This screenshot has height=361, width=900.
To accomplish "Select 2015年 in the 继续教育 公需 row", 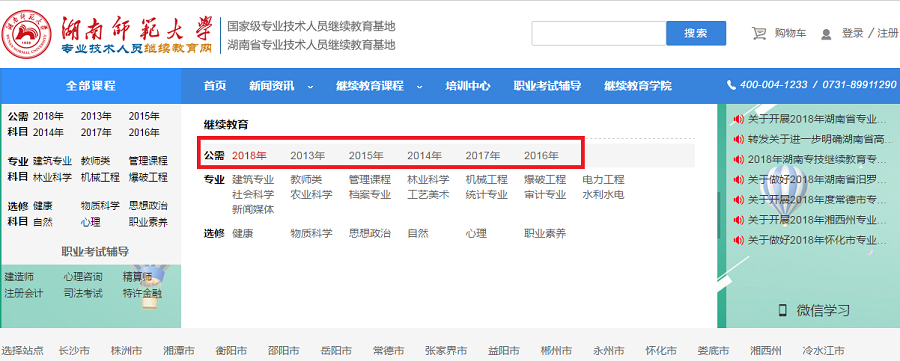I will point(366,155).
